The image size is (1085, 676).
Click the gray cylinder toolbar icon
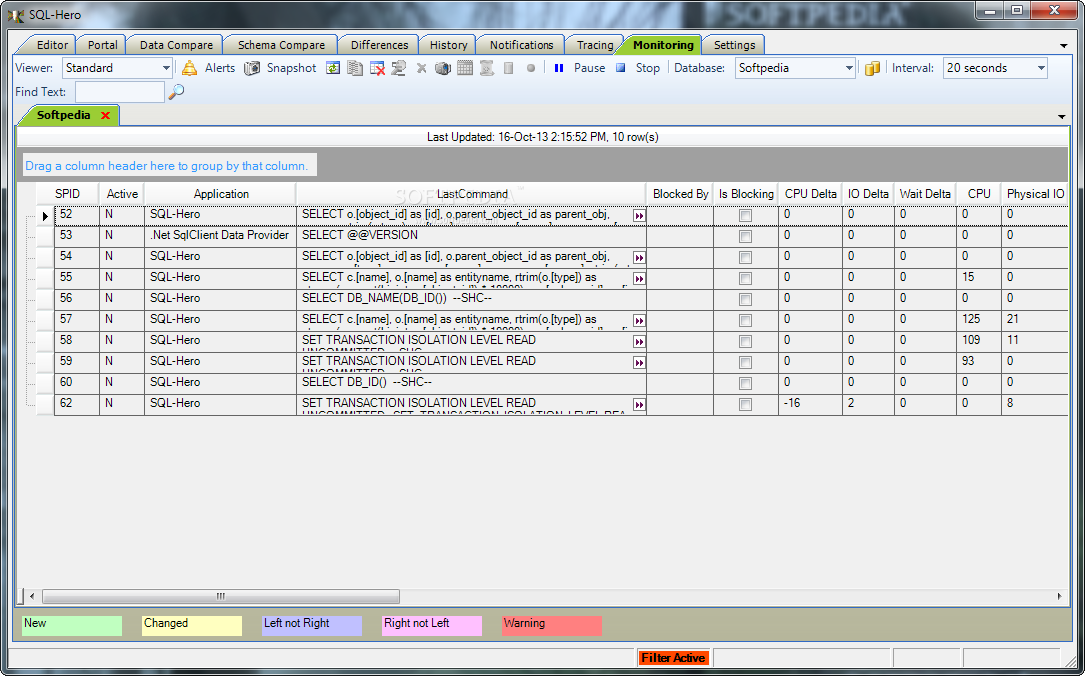pos(509,68)
